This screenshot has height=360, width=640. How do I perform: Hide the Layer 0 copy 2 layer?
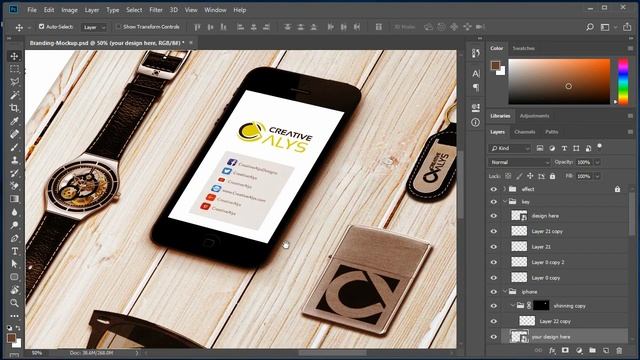pos(493,262)
